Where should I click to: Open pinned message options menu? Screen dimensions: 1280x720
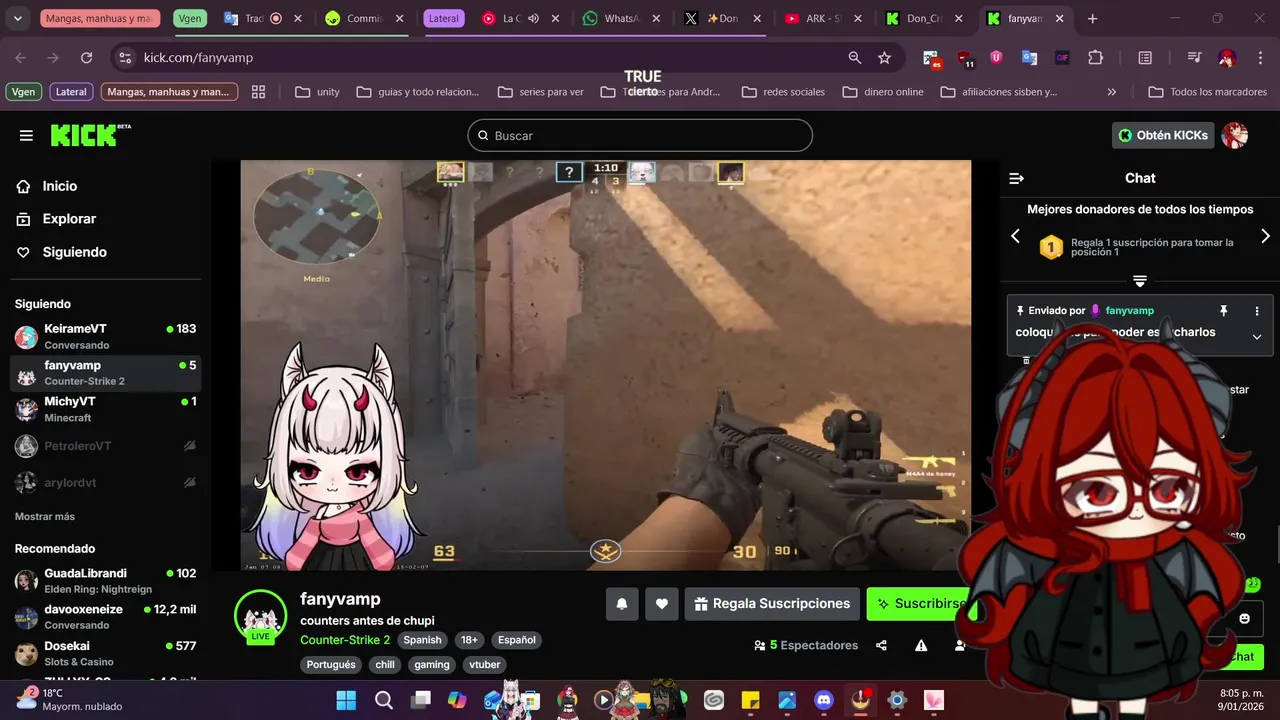tap(1257, 311)
